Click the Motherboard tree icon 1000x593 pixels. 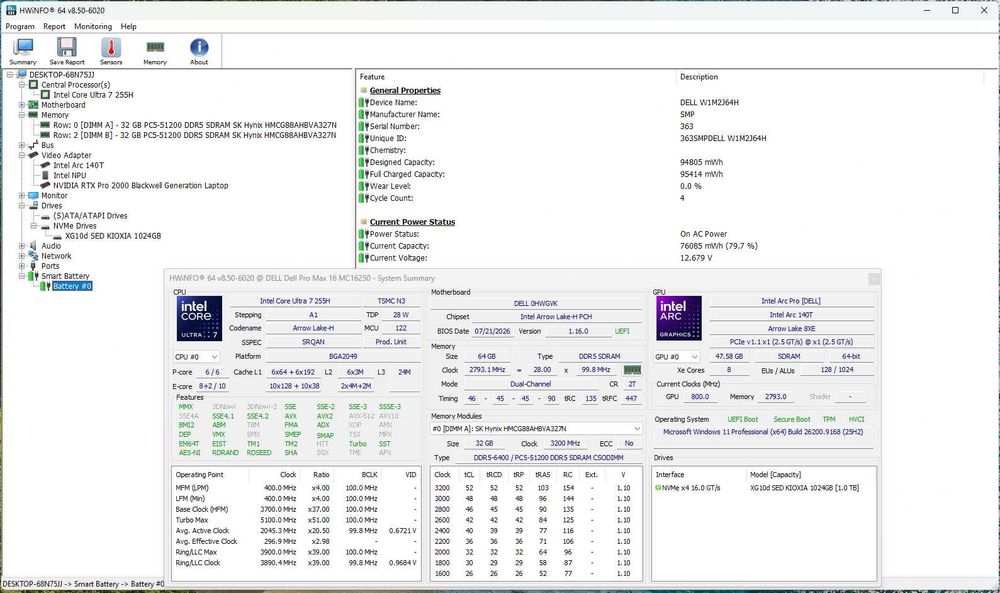(33, 105)
